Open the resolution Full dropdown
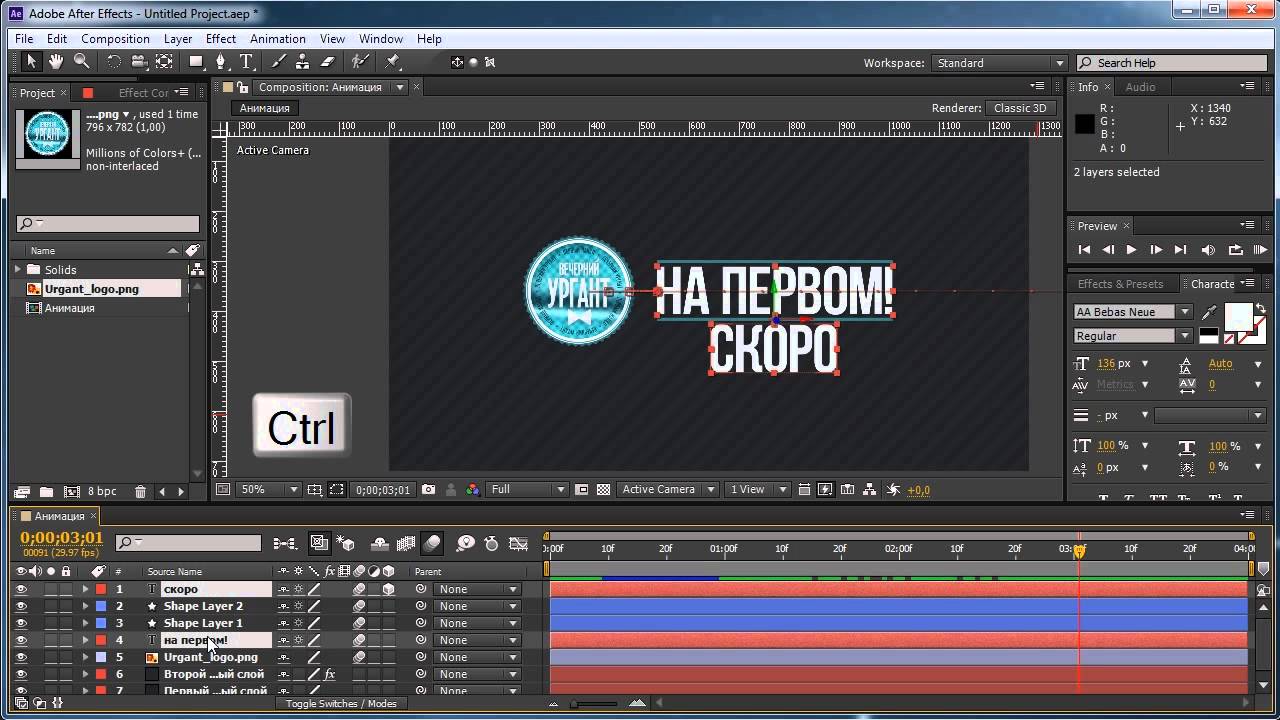The height and width of the screenshot is (720, 1280). 527,490
